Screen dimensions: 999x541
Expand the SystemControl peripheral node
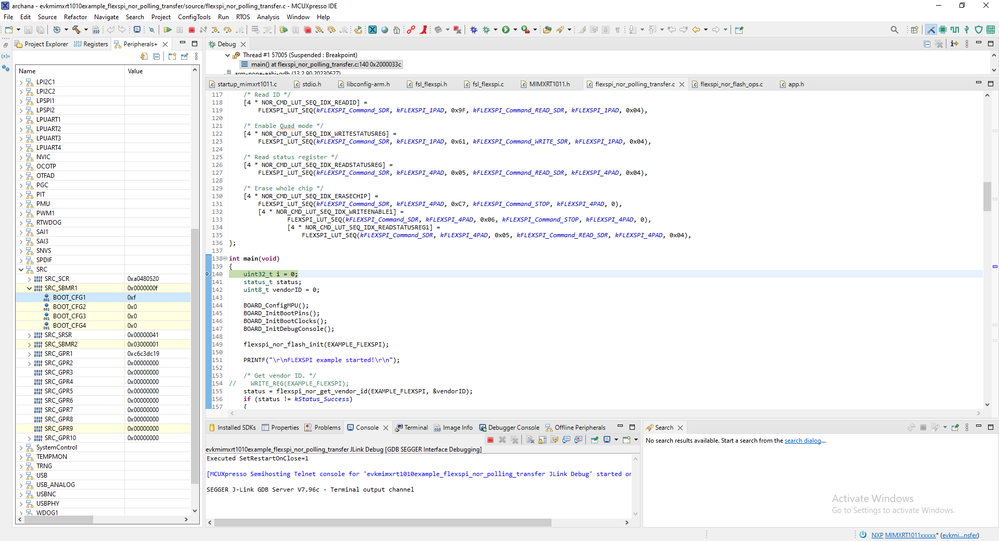[x=21, y=447]
